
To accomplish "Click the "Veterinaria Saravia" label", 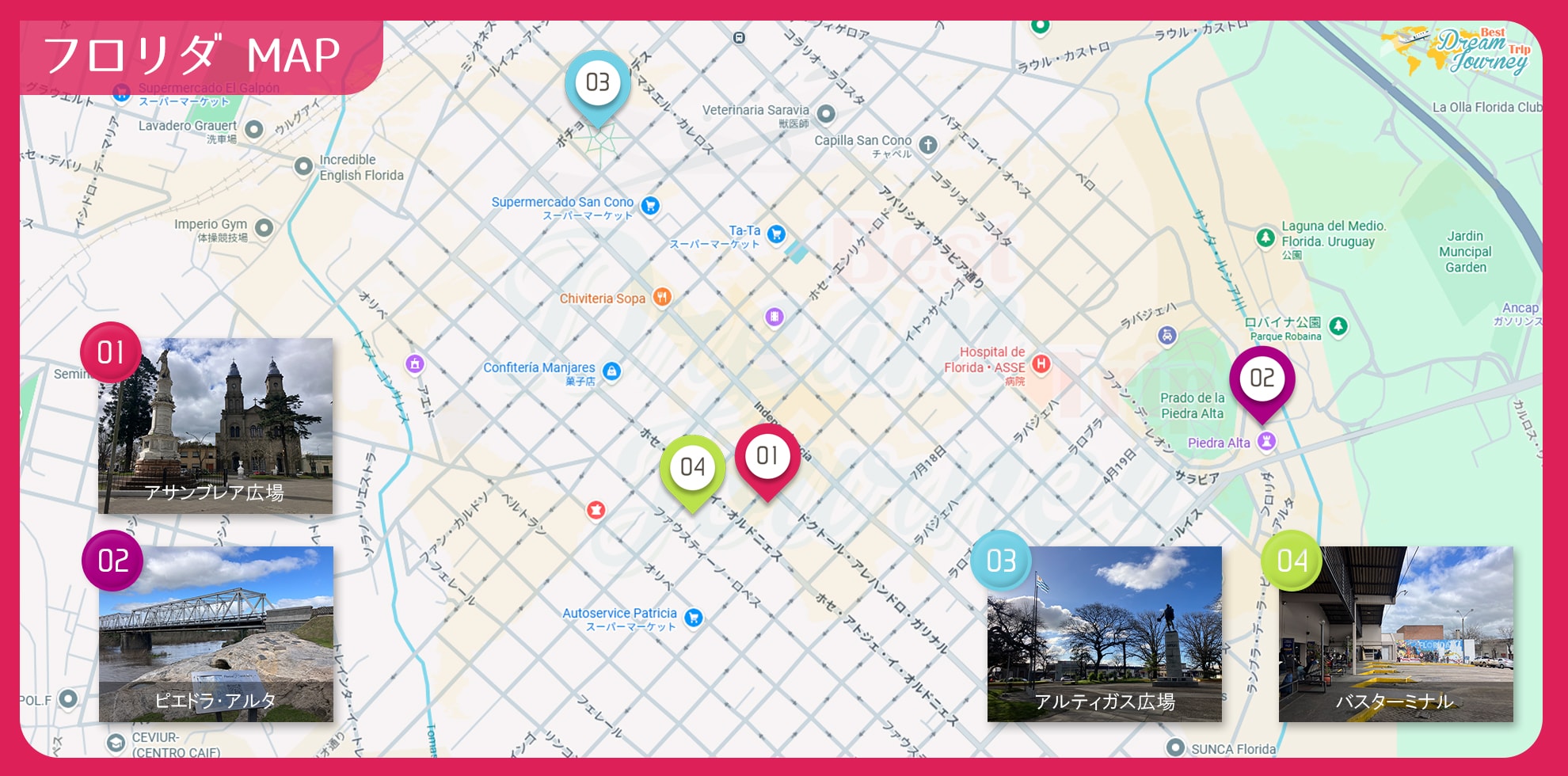I will [x=755, y=110].
